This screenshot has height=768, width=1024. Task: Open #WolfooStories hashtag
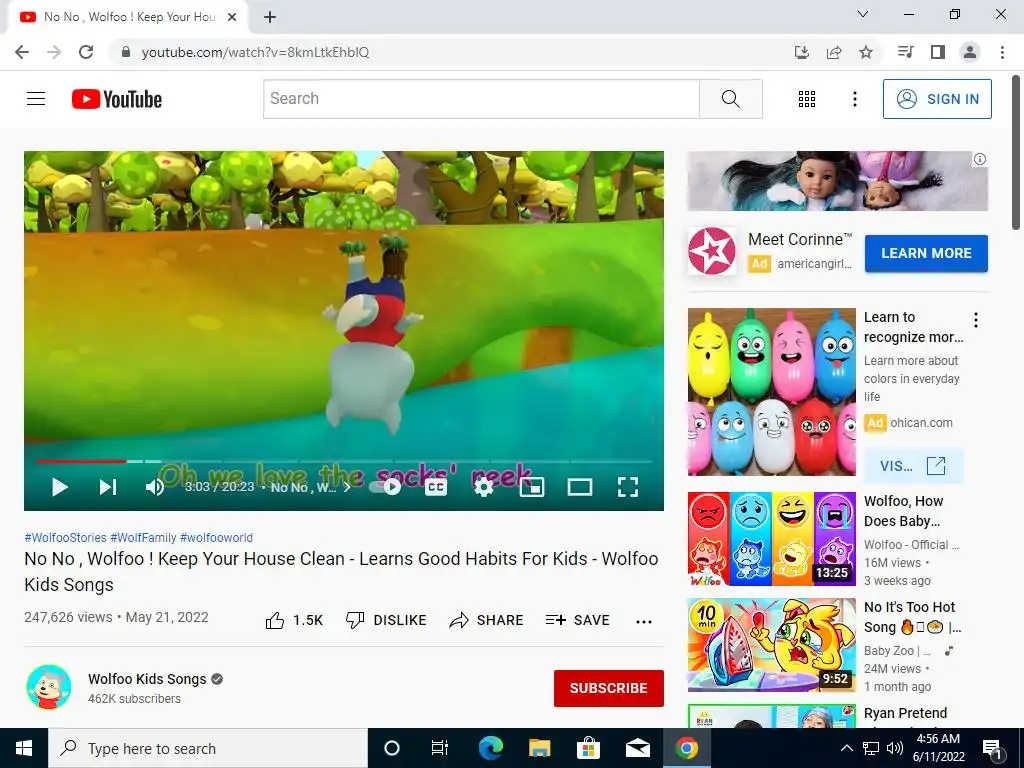pos(65,537)
